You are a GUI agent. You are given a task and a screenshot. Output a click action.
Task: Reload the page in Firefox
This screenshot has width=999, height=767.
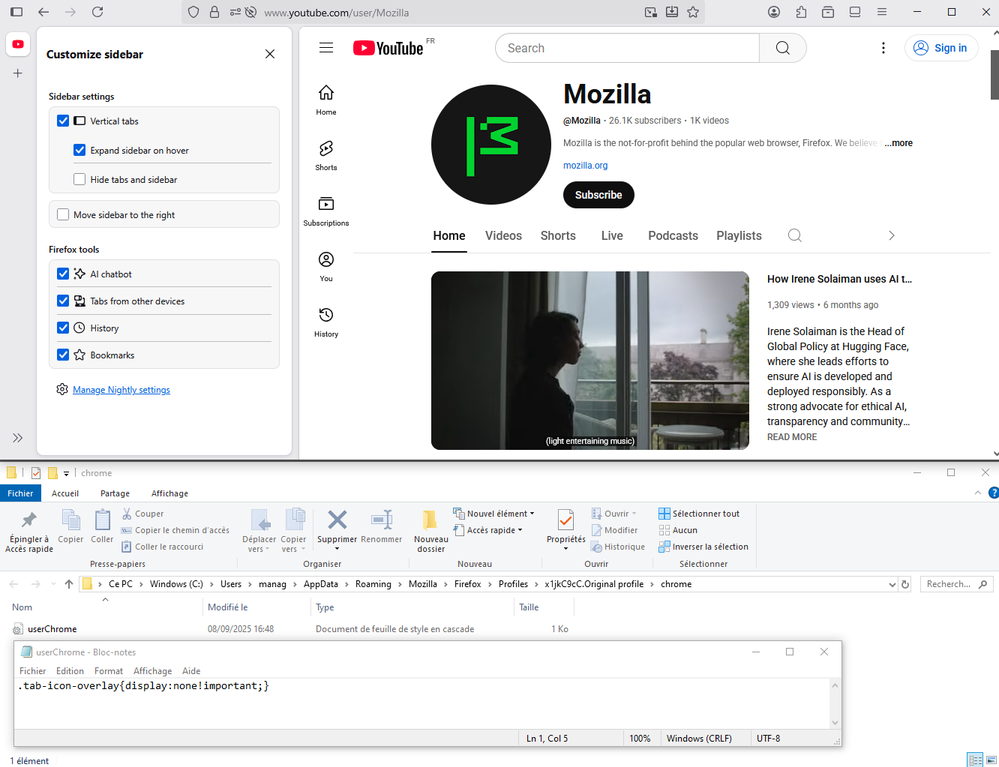pyautogui.click(x=97, y=12)
